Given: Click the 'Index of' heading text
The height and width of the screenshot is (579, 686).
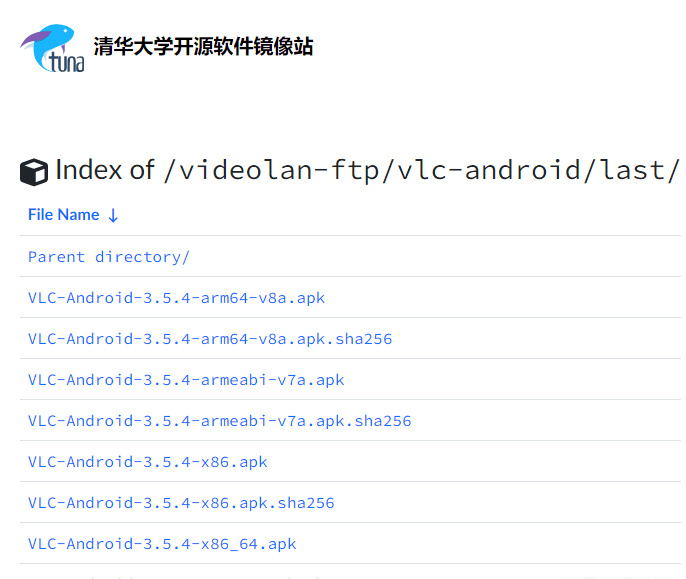Looking at the screenshot, I should [x=104, y=170].
